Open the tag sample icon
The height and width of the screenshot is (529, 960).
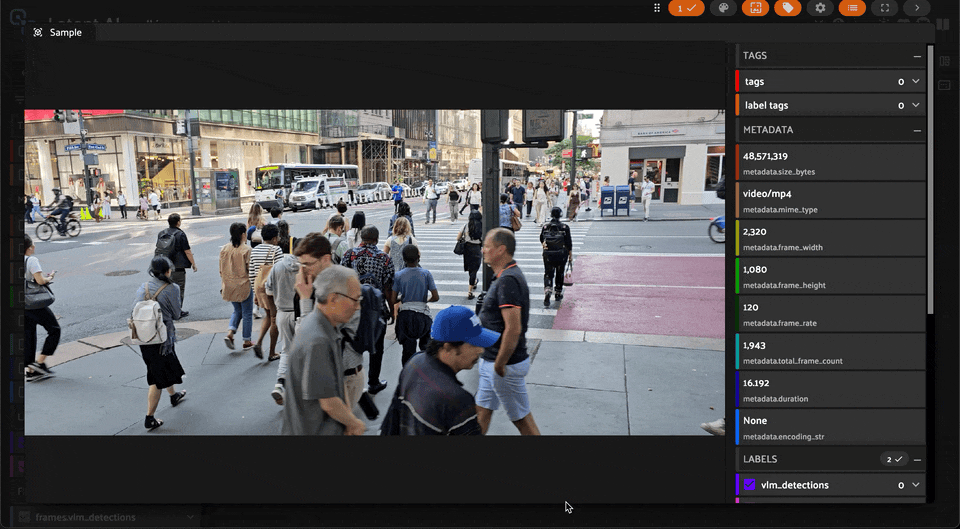pos(788,8)
